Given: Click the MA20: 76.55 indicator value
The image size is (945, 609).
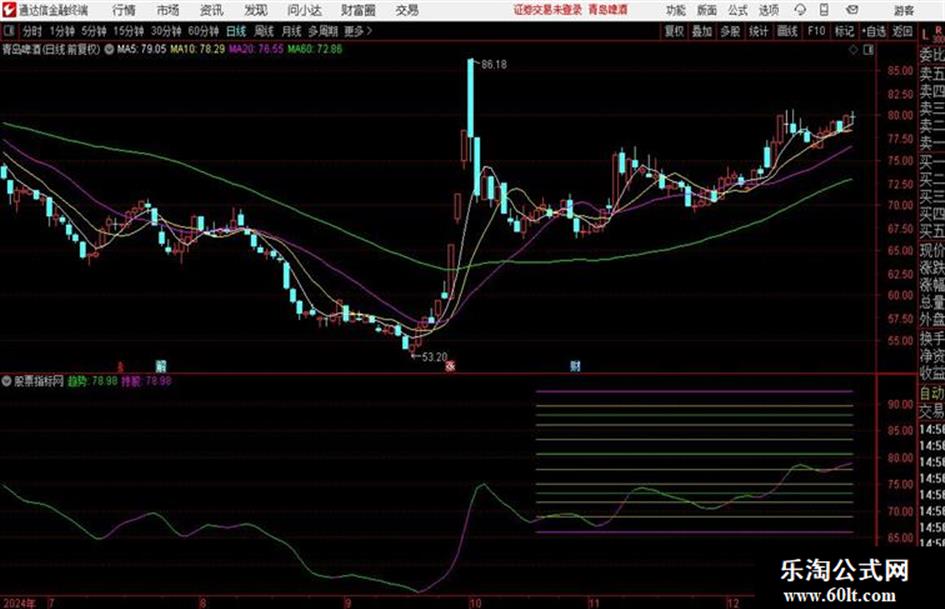Looking at the screenshot, I should pos(256,49).
